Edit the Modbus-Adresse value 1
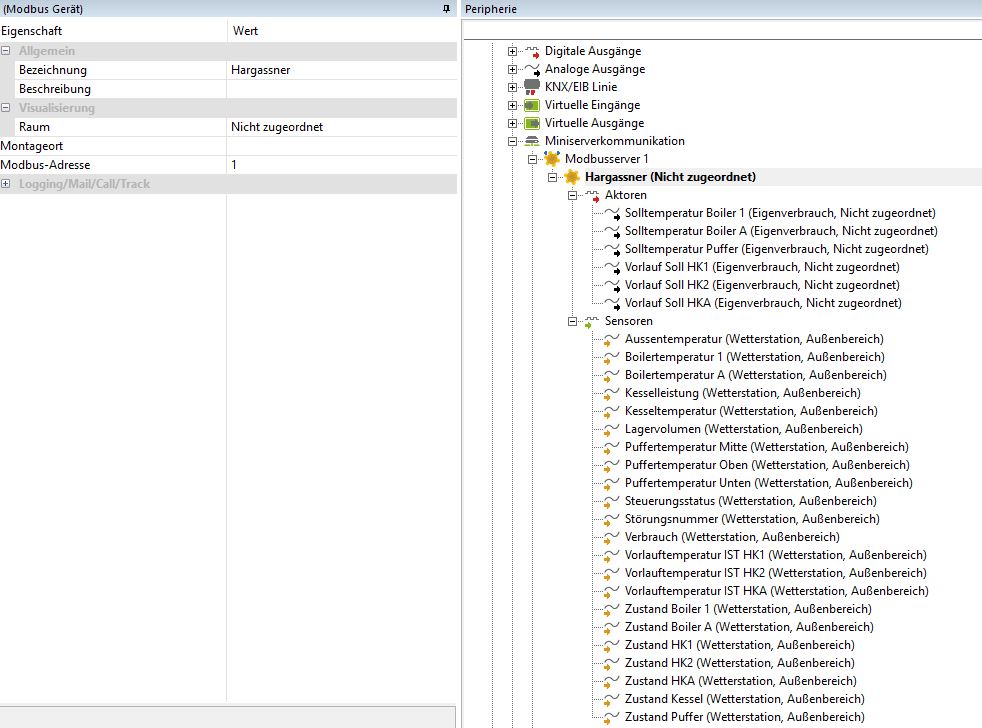 [x=342, y=165]
